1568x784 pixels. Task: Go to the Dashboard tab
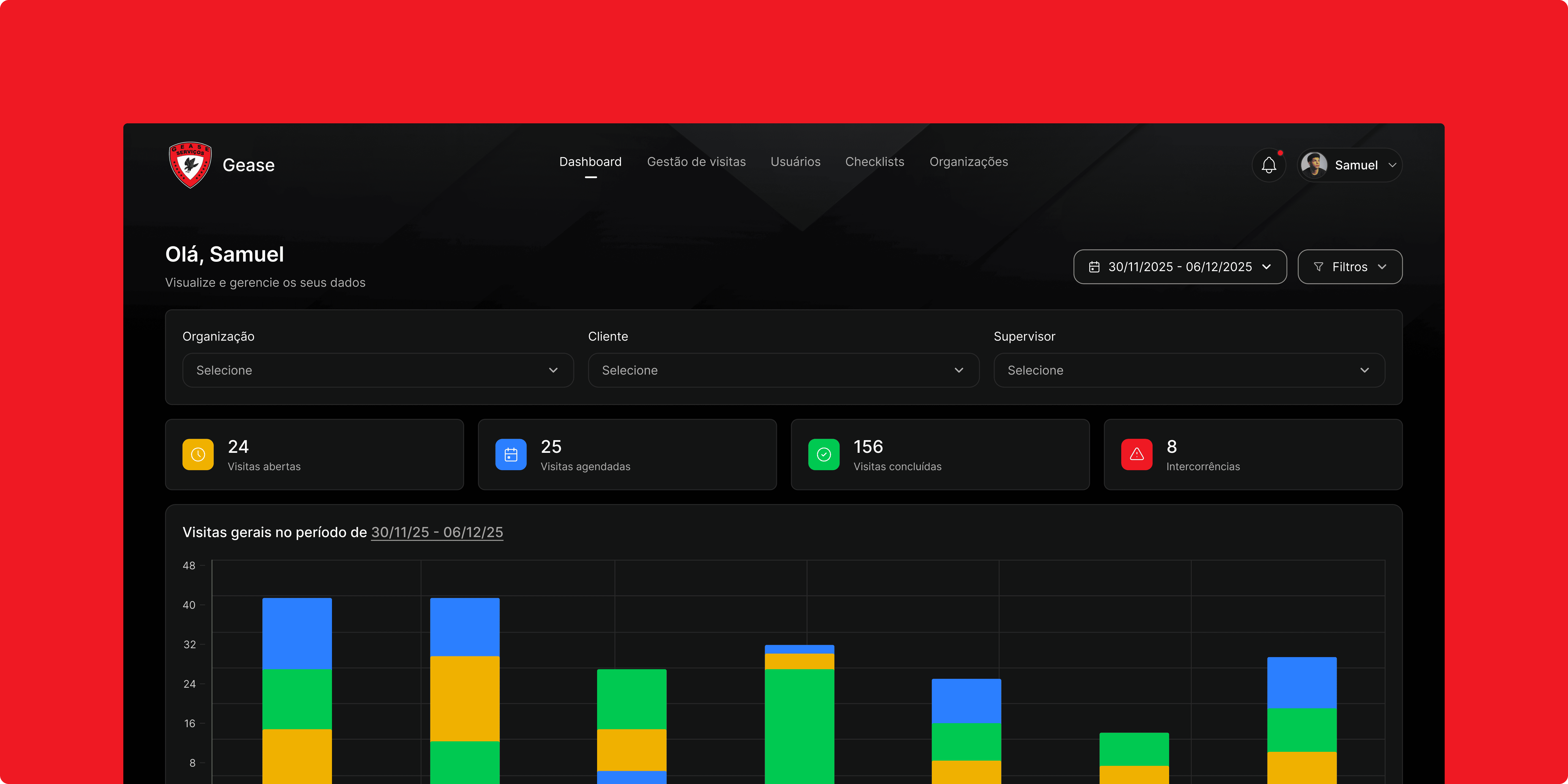(x=590, y=162)
